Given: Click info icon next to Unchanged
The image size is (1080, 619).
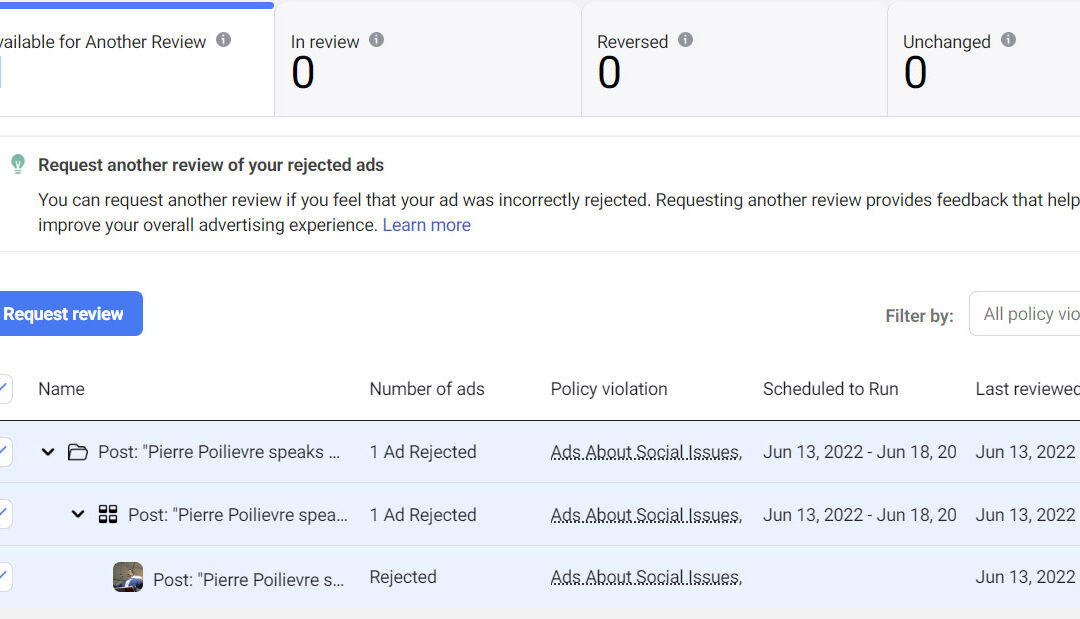Looking at the screenshot, I should pos(1008,40).
